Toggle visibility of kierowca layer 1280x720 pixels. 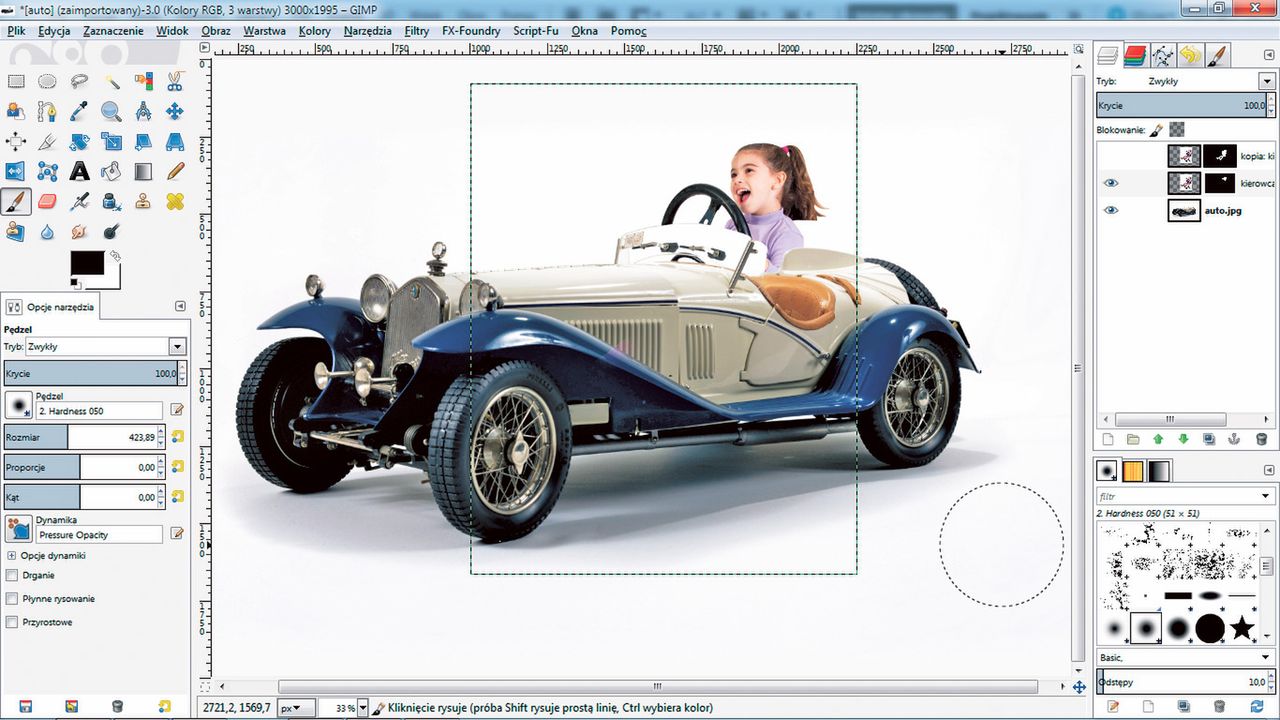pyautogui.click(x=1110, y=183)
